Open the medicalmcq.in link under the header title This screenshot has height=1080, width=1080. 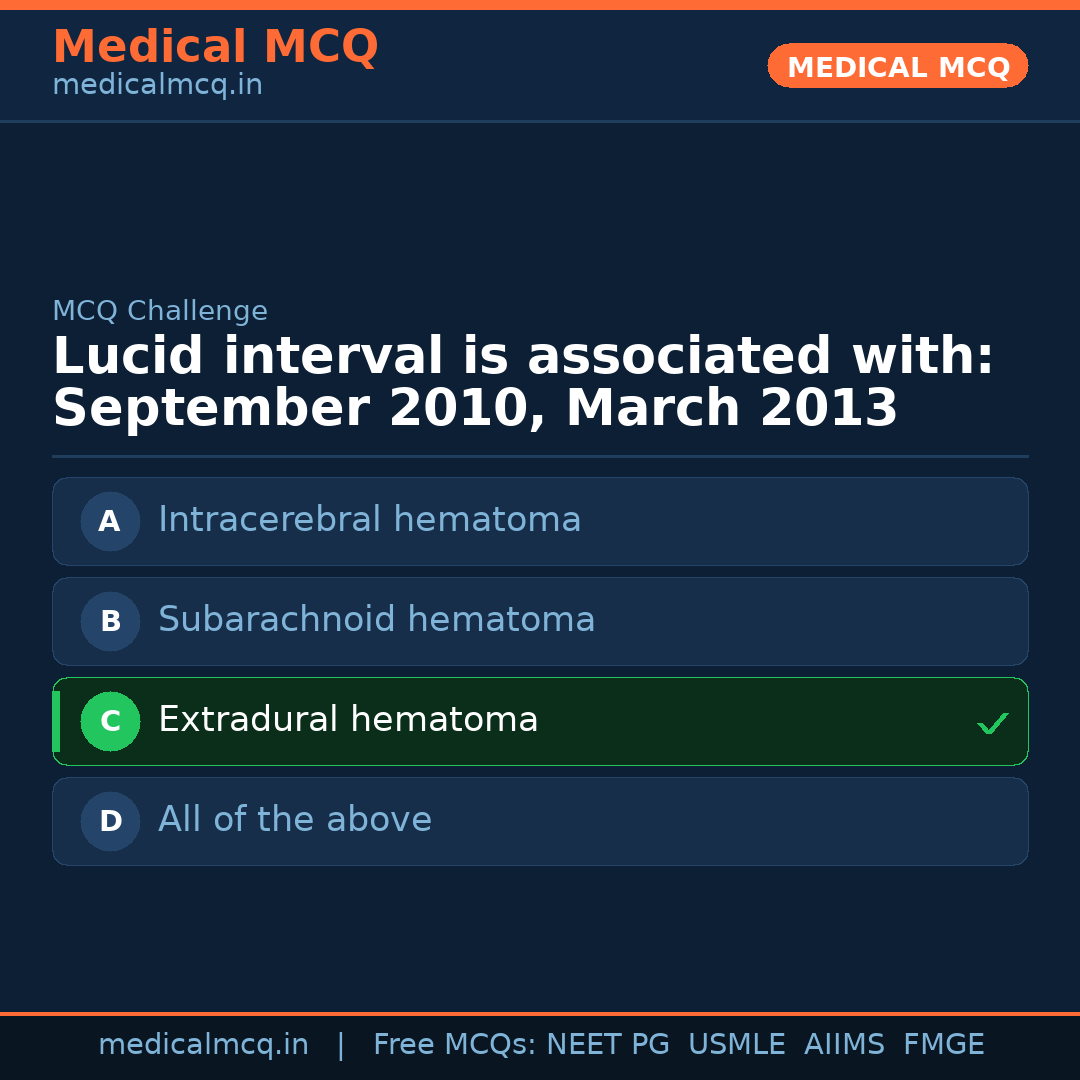click(x=157, y=86)
